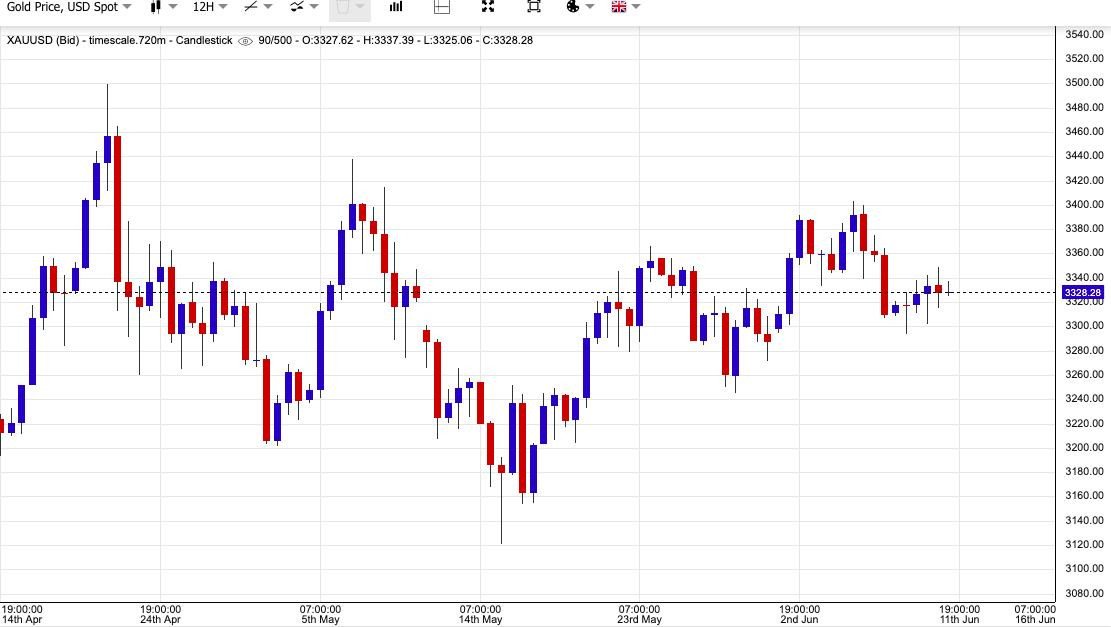Click the 14th May date on time axis
The height and width of the screenshot is (627, 1111).
point(480,619)
